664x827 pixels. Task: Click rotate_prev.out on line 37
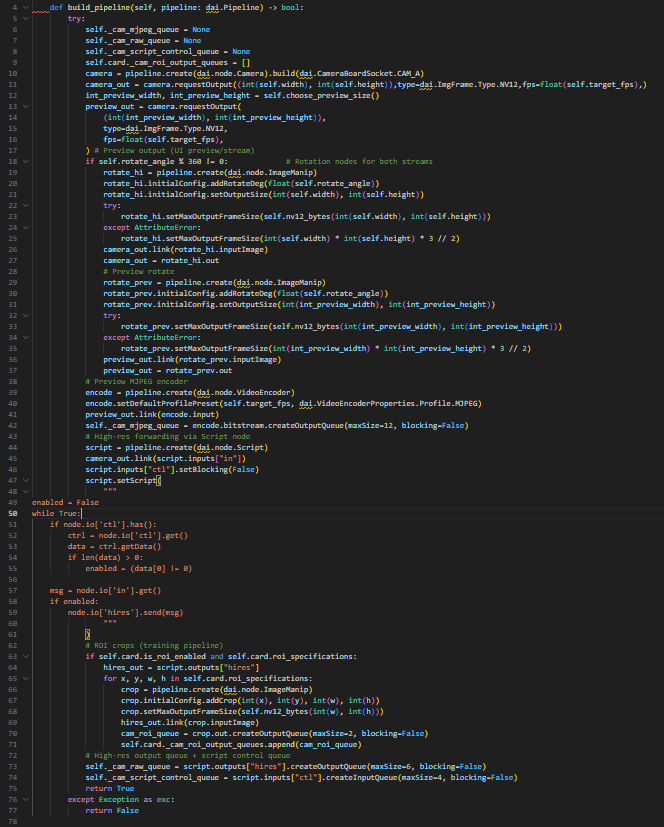pos(199,371)
